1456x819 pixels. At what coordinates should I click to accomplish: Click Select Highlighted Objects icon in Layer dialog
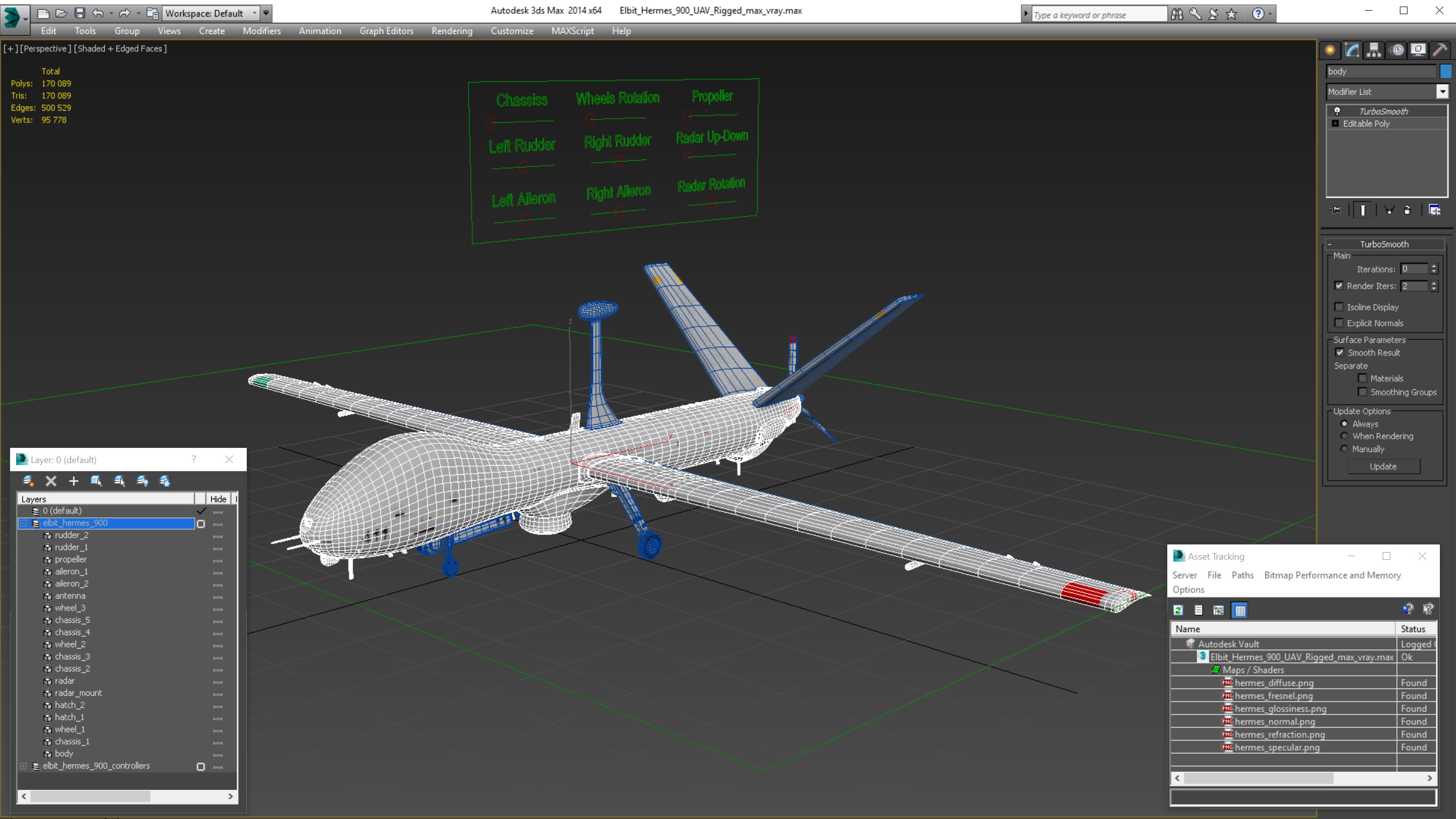tap(96, 480)
